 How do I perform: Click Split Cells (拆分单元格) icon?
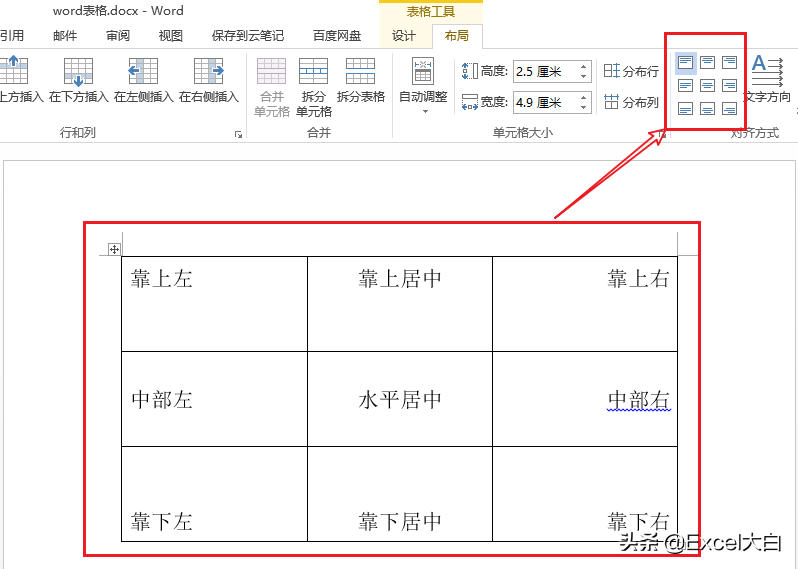pos(313,72)
